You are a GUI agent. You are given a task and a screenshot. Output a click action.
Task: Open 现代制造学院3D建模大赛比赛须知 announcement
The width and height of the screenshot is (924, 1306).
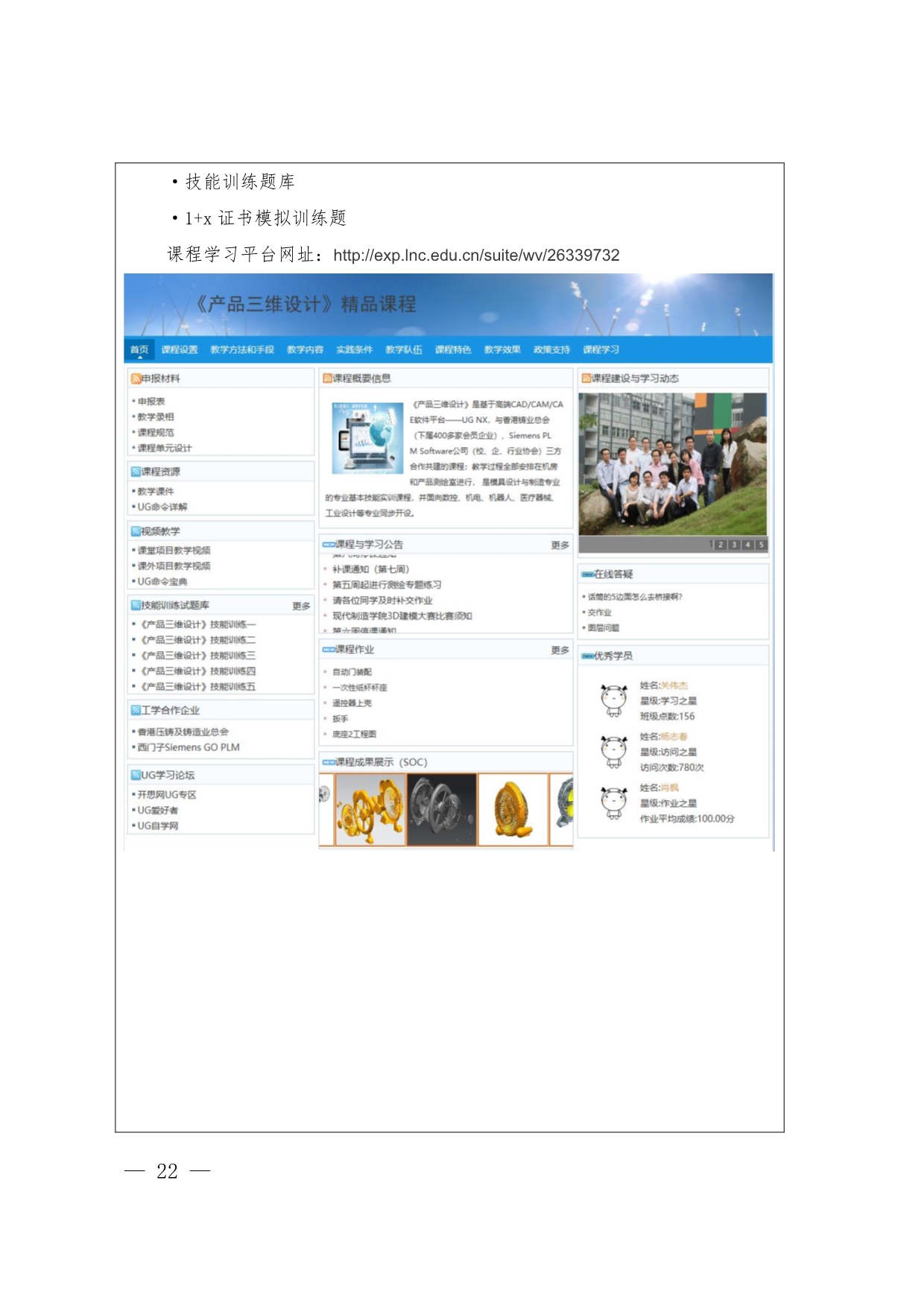[402, 616]
